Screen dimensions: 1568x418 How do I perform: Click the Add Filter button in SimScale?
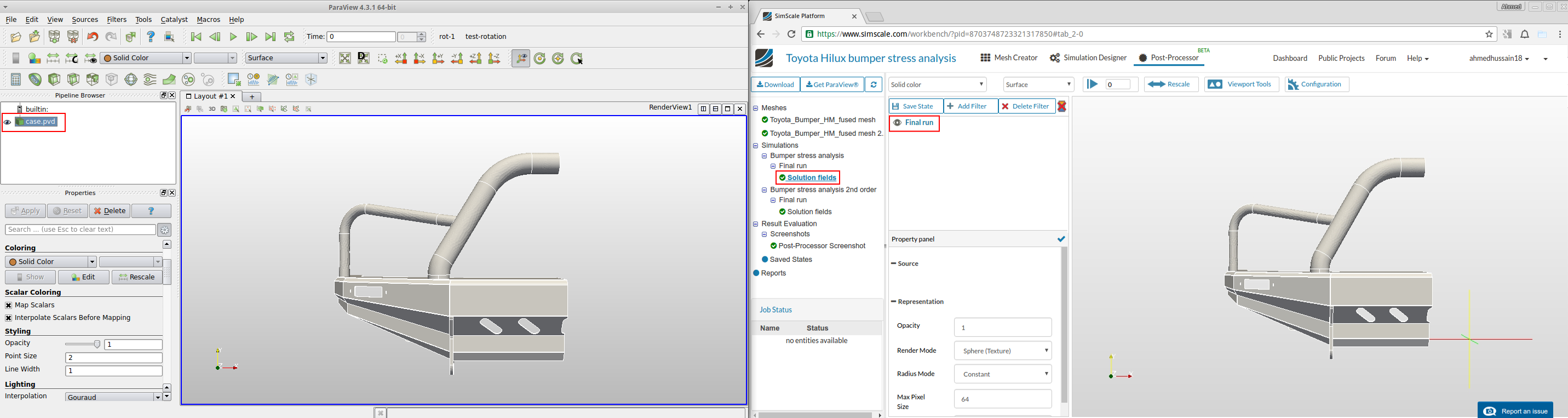[x=970, y=106]
